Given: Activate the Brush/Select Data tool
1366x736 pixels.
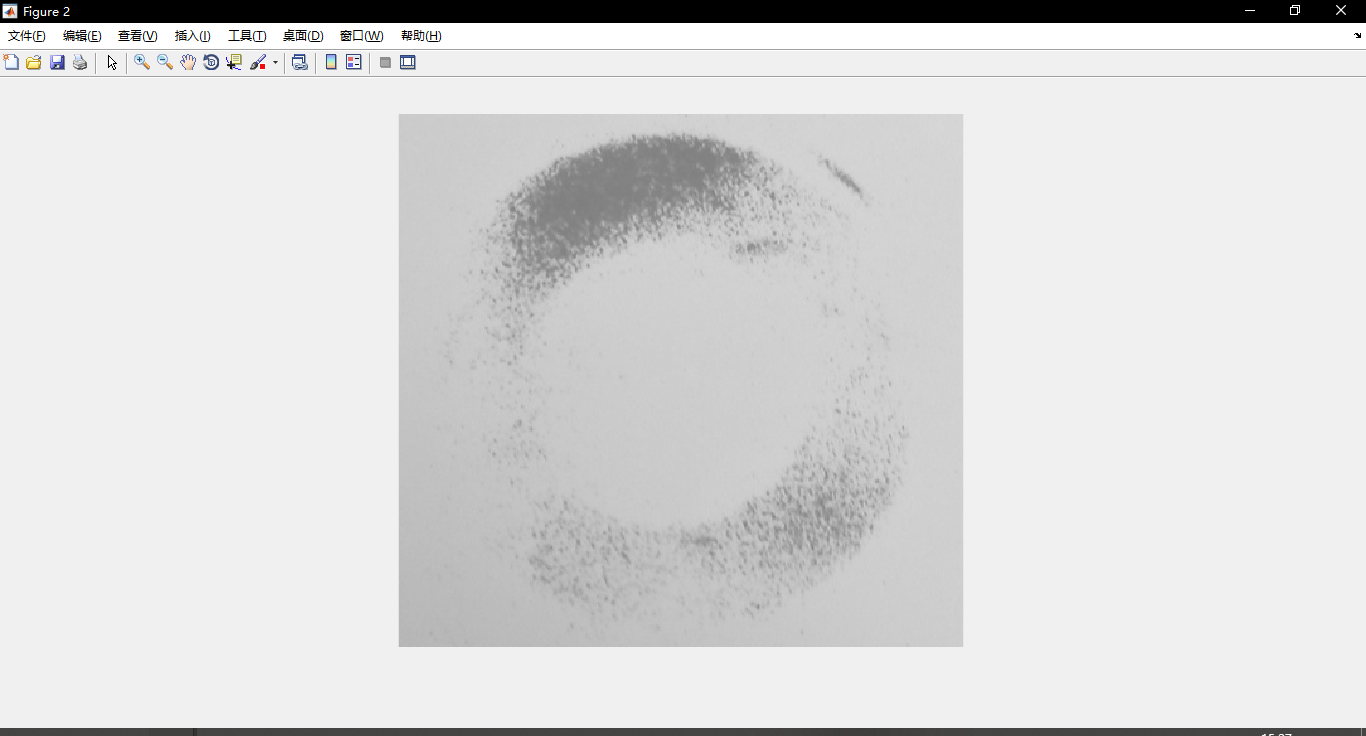Looking at the screenshot, I should pyautogui.click(x=258, y=62).
